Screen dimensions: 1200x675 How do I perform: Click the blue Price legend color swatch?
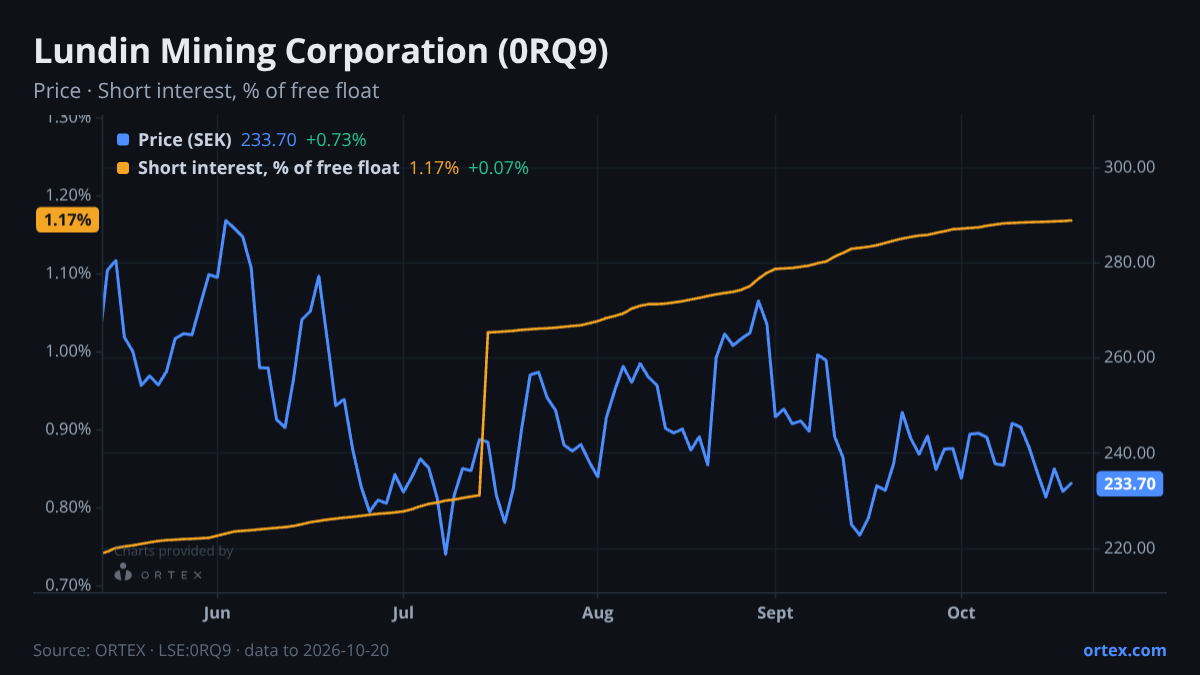click(123, 140)
